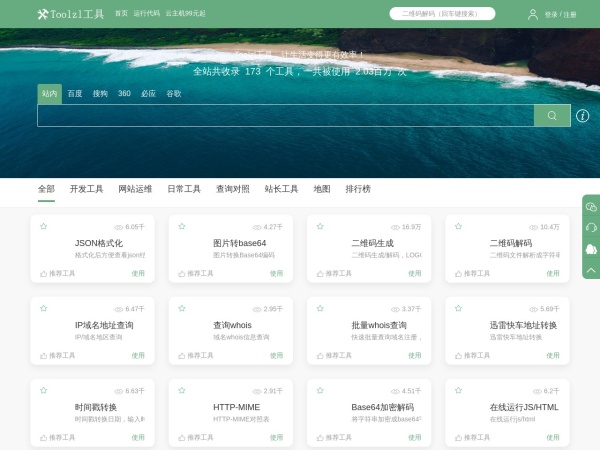This screenshot has height=450, width=600.
Task: Open WeChat icon in right sidebar
Action: 591,206
